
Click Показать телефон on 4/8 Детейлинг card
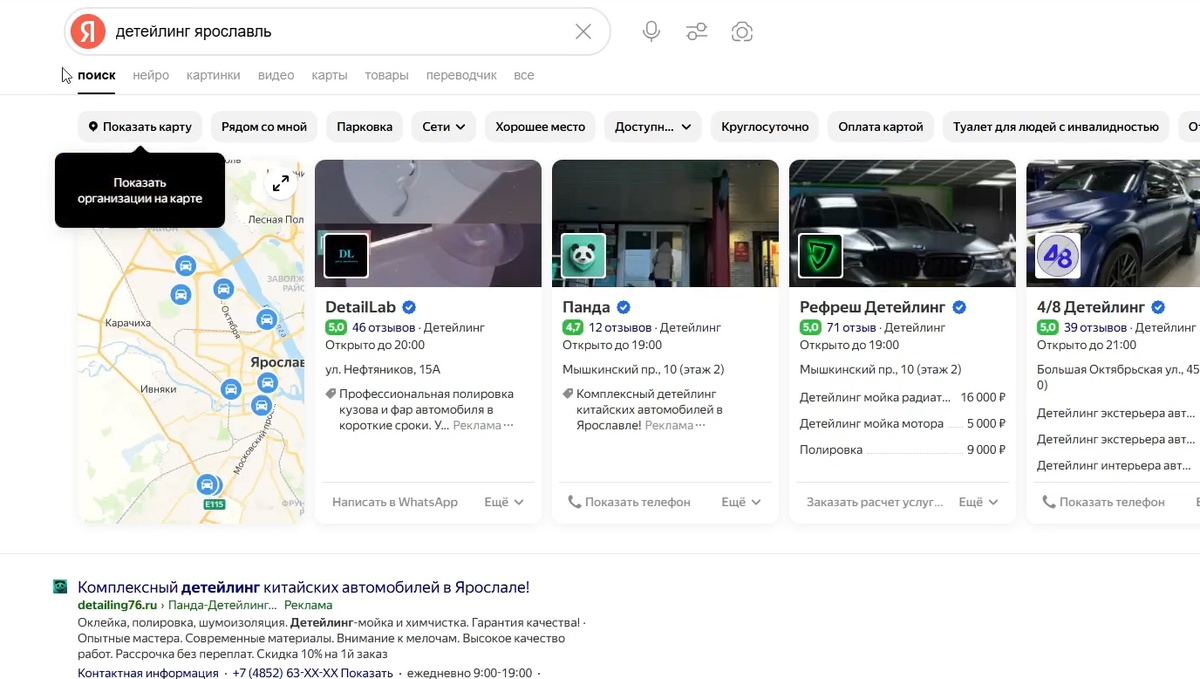1103,502
